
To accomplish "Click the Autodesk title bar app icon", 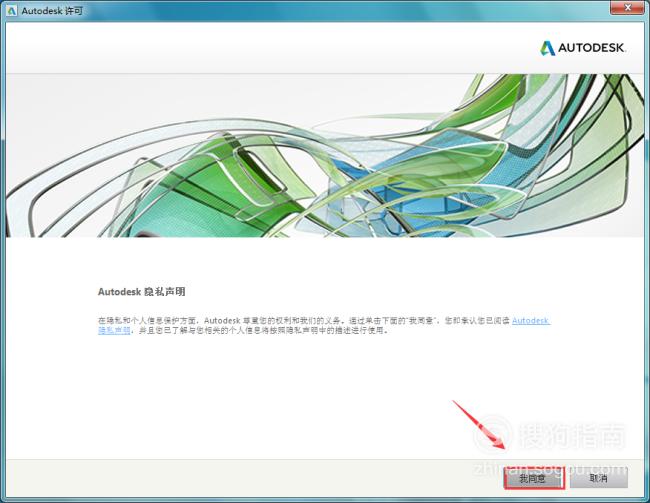I will click(x=11, y=10).
